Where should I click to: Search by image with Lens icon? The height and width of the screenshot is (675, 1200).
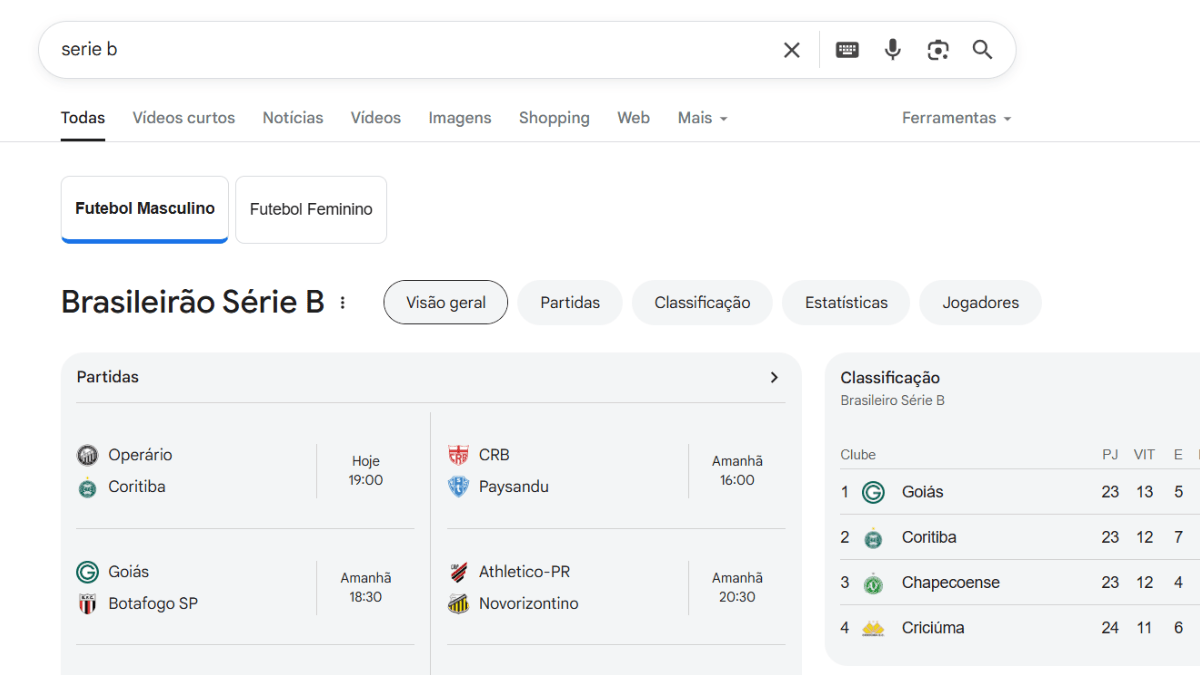pos(937,50)
